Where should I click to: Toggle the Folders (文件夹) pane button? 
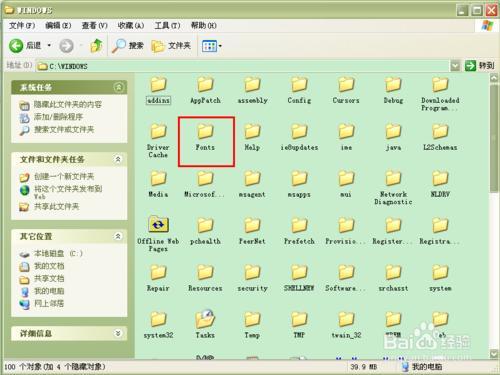pos(171,46)
